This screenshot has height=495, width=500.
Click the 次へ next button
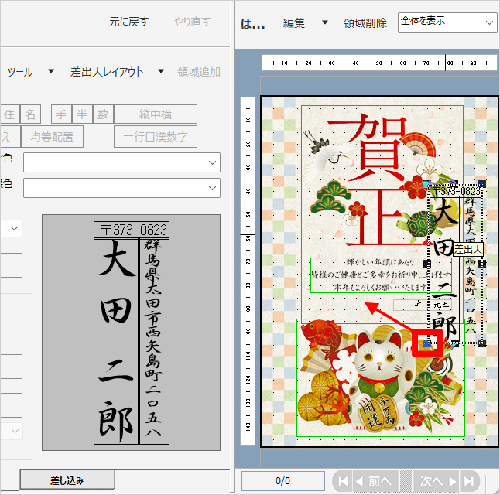click(x=438, y=481)
